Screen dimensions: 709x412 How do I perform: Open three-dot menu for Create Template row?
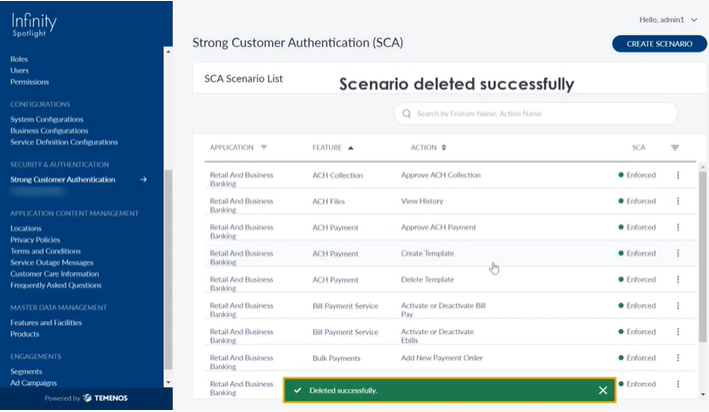pos(677,253)
